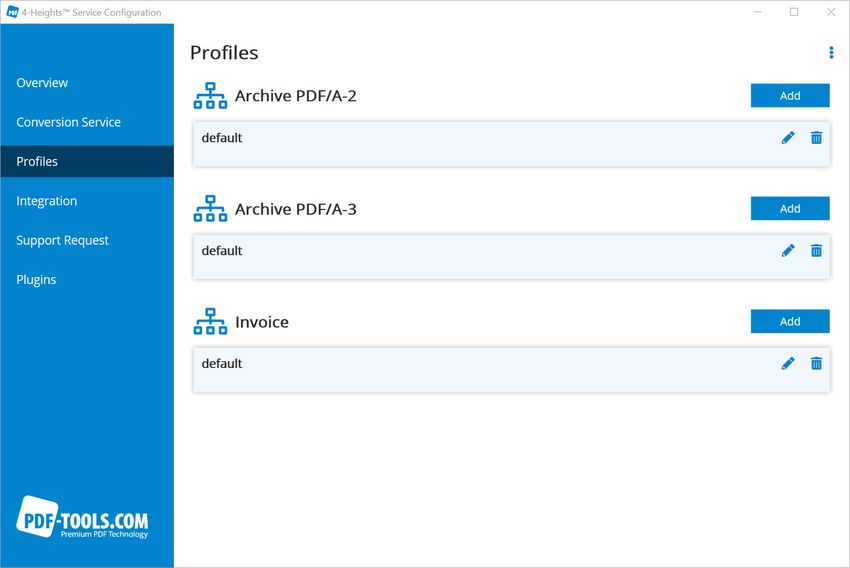Open the three-dot options menu

click(831, 53)
